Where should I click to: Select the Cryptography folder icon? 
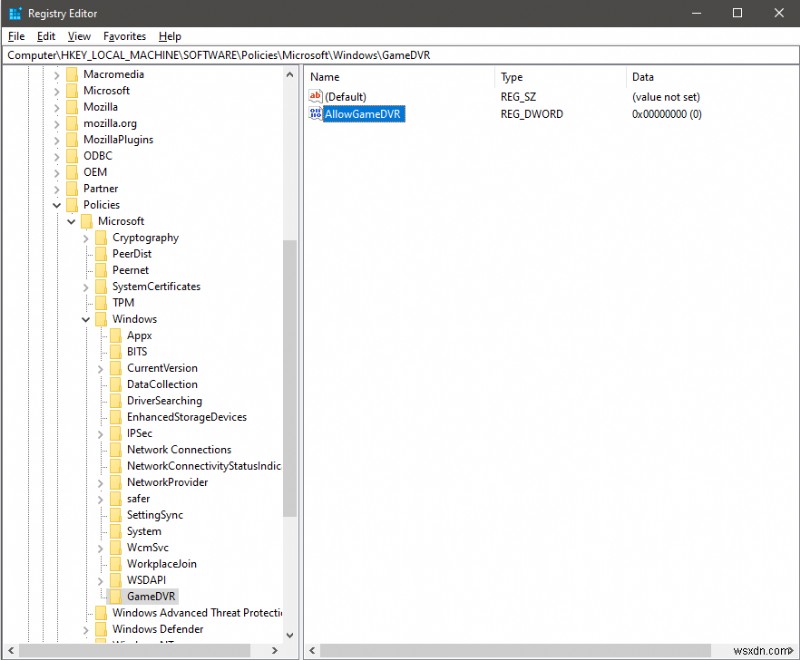(x=101, y=237)
